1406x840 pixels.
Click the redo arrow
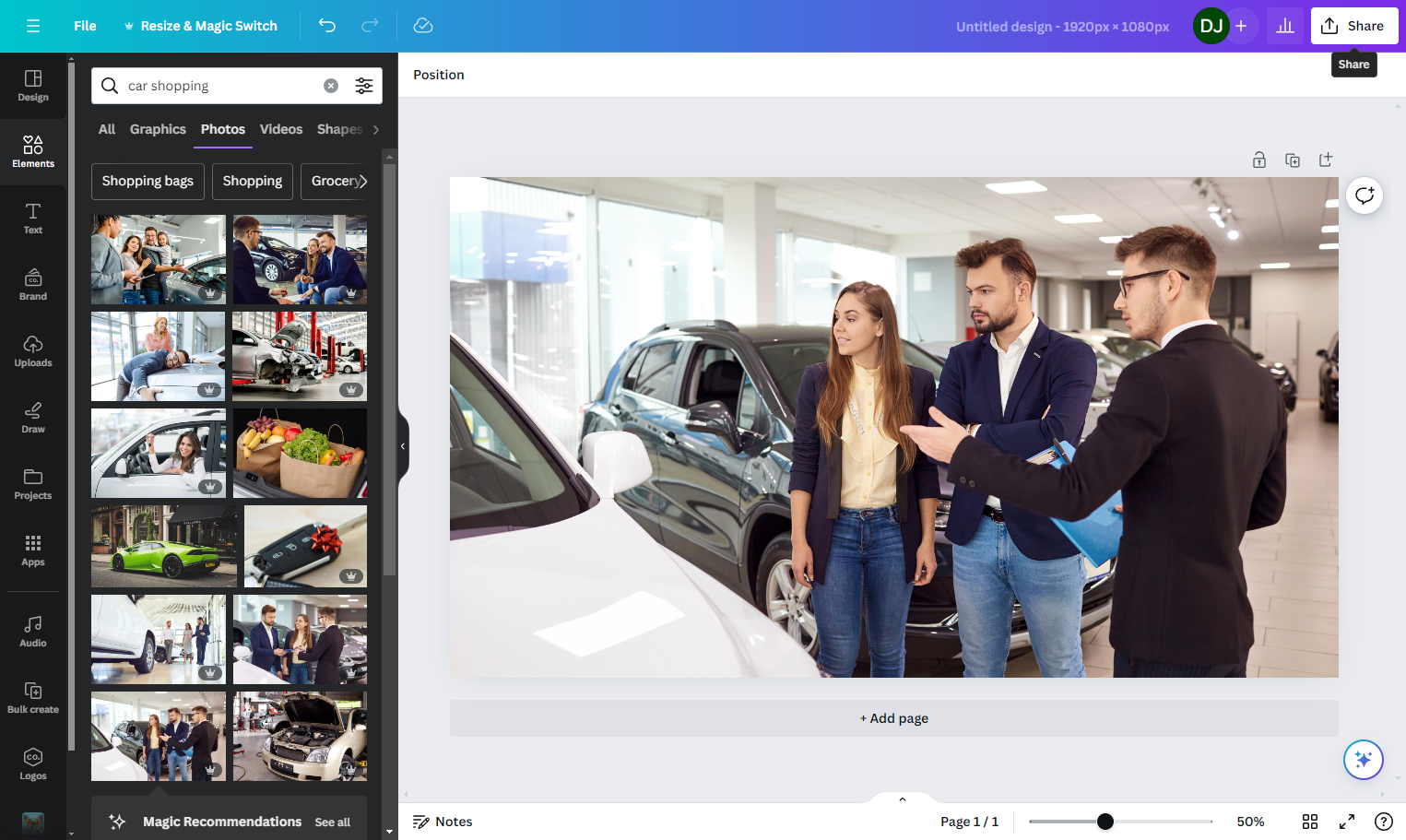coord(370,26)
